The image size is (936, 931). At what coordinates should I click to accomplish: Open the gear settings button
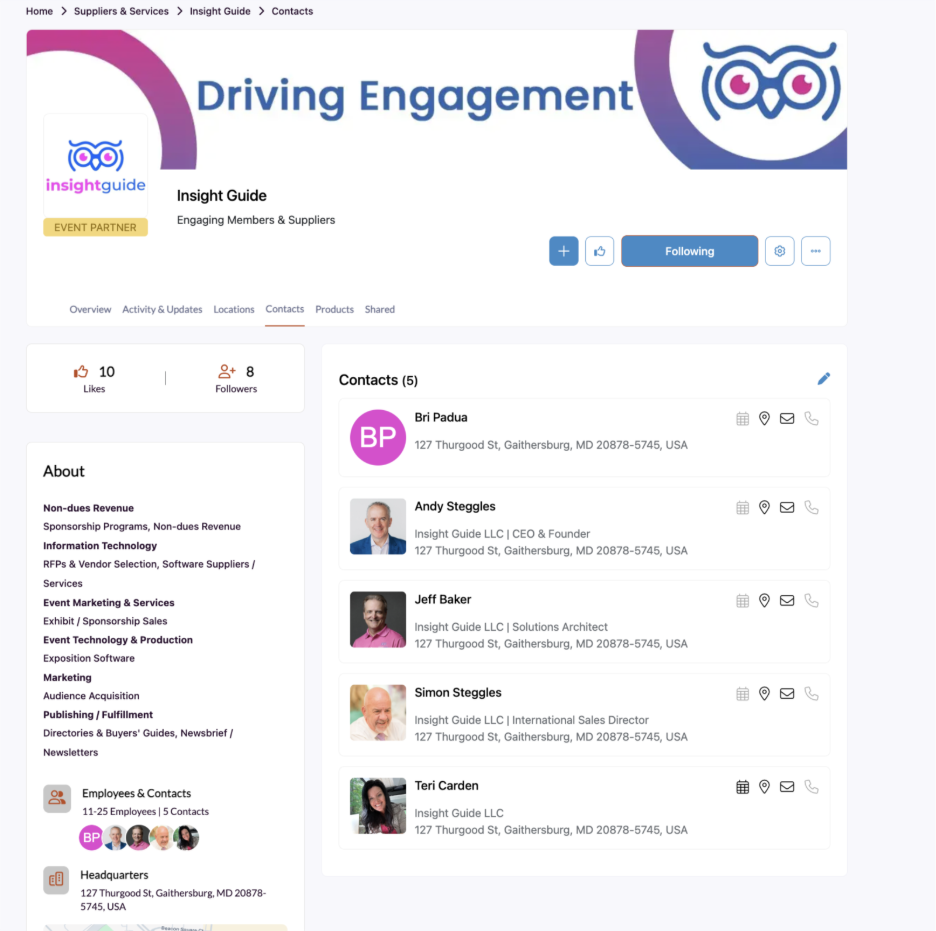[779, 251]
